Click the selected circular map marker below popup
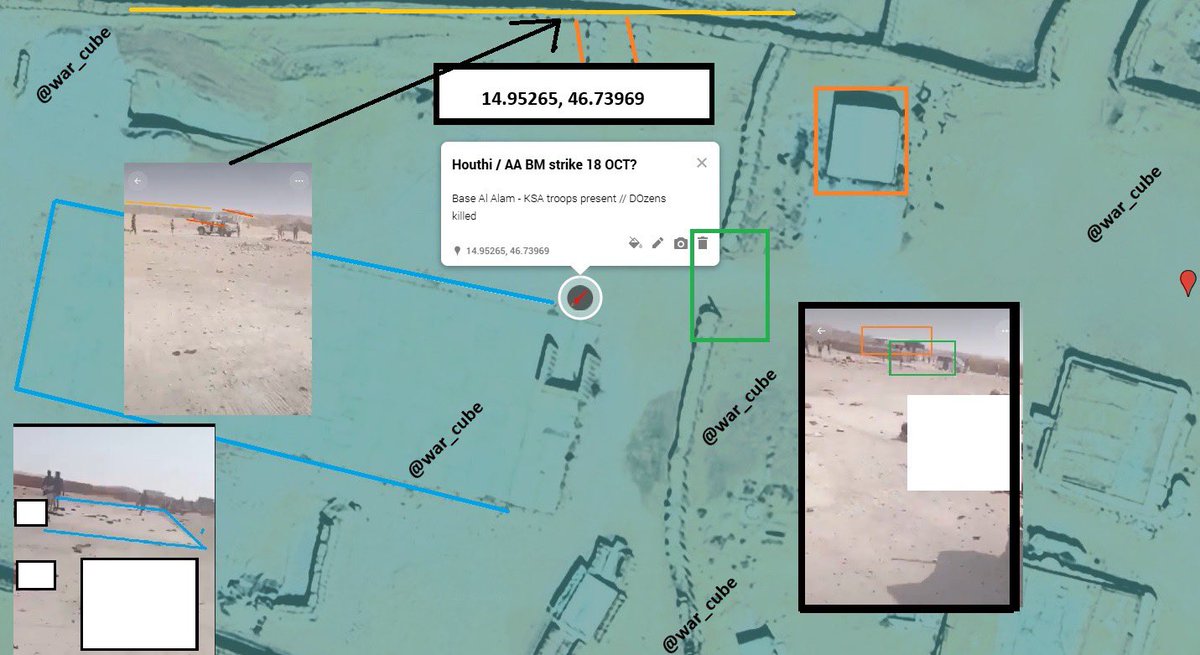Image resolution: width=1200 pixels, height=655 pixels. click(580, 297)
